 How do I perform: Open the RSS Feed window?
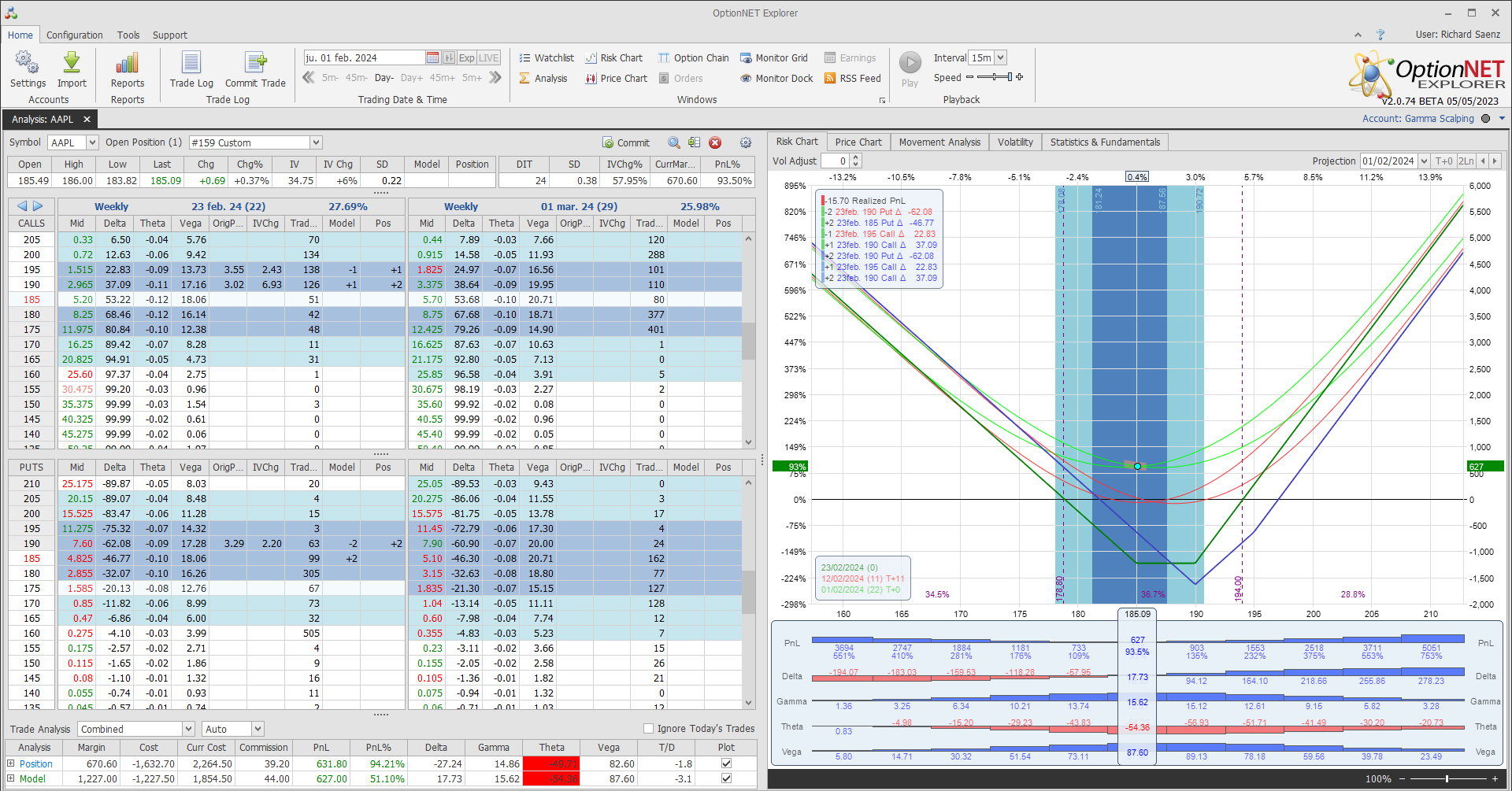852,78
